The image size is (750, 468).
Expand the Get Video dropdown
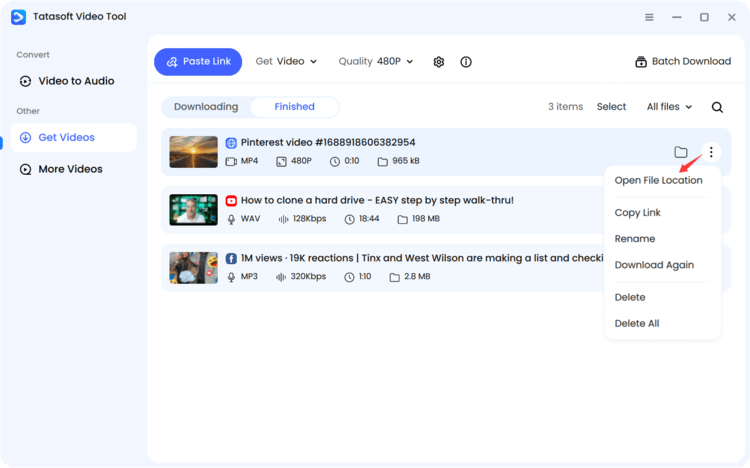(x=286, y=61)
